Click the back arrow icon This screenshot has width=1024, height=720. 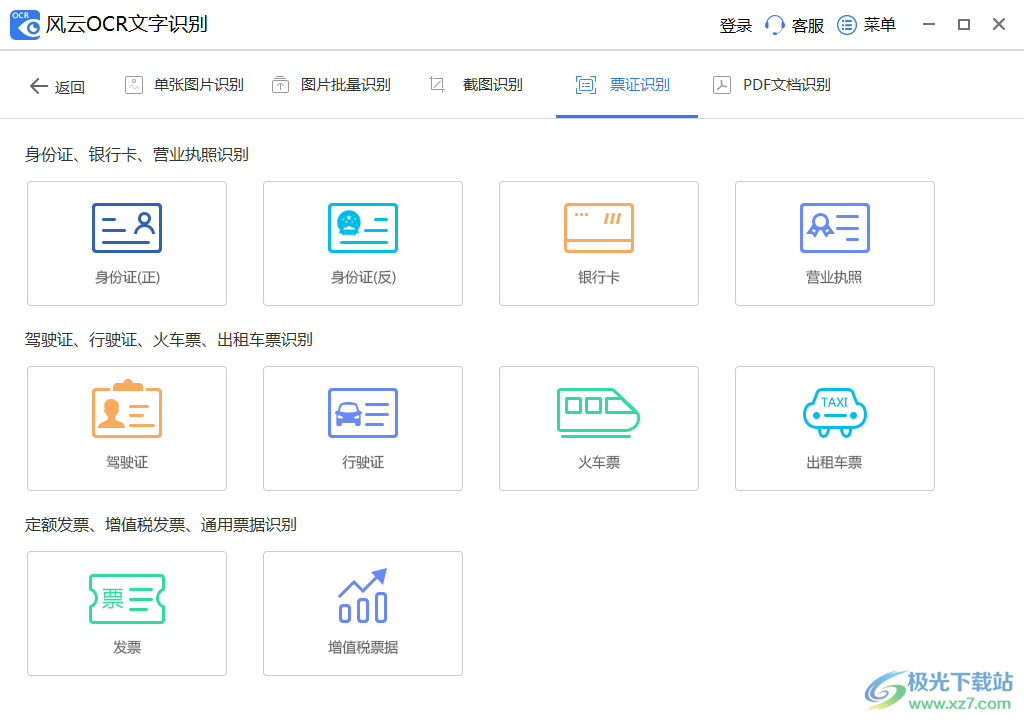coord(39,86)
